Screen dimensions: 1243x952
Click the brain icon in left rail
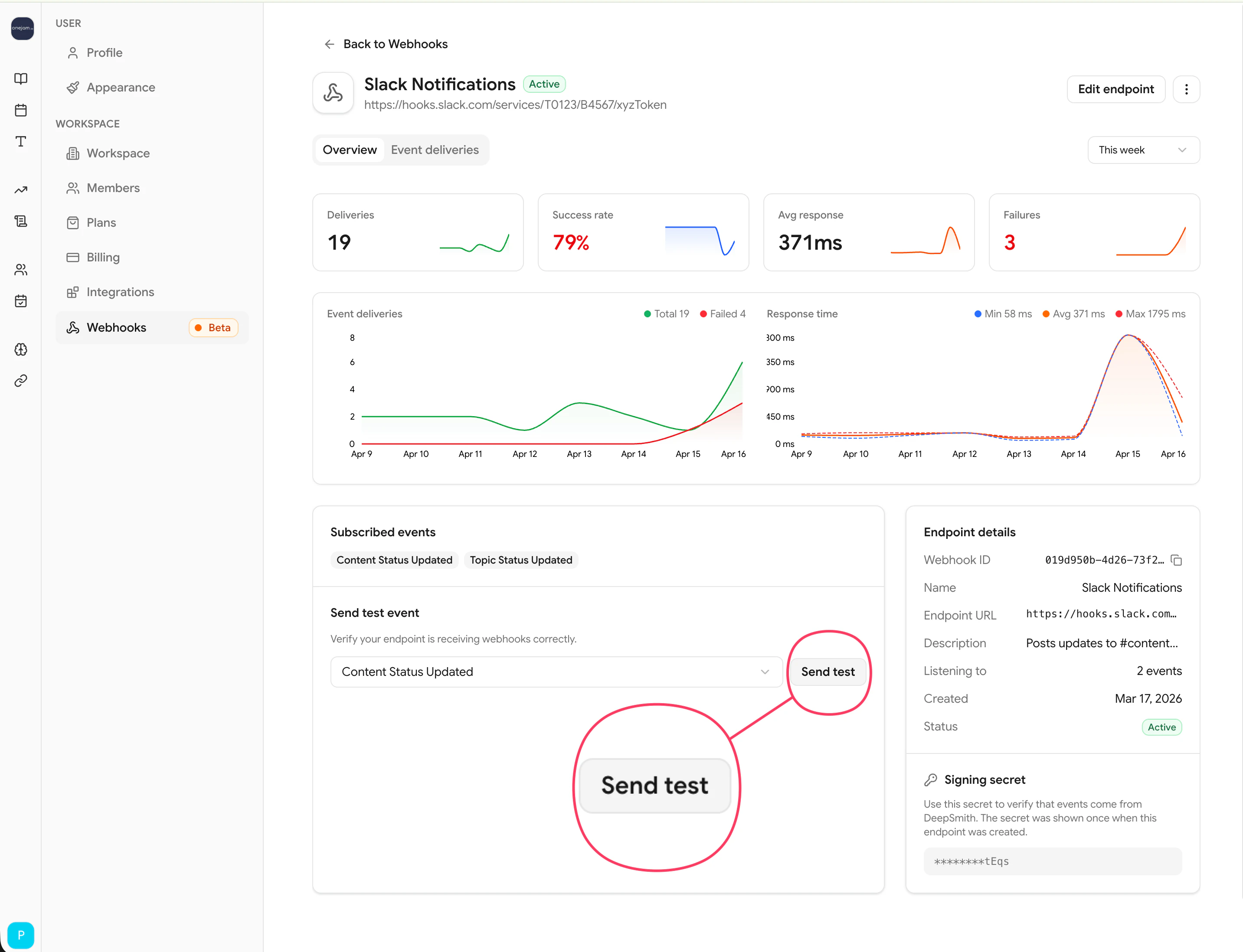click(21, 349)
